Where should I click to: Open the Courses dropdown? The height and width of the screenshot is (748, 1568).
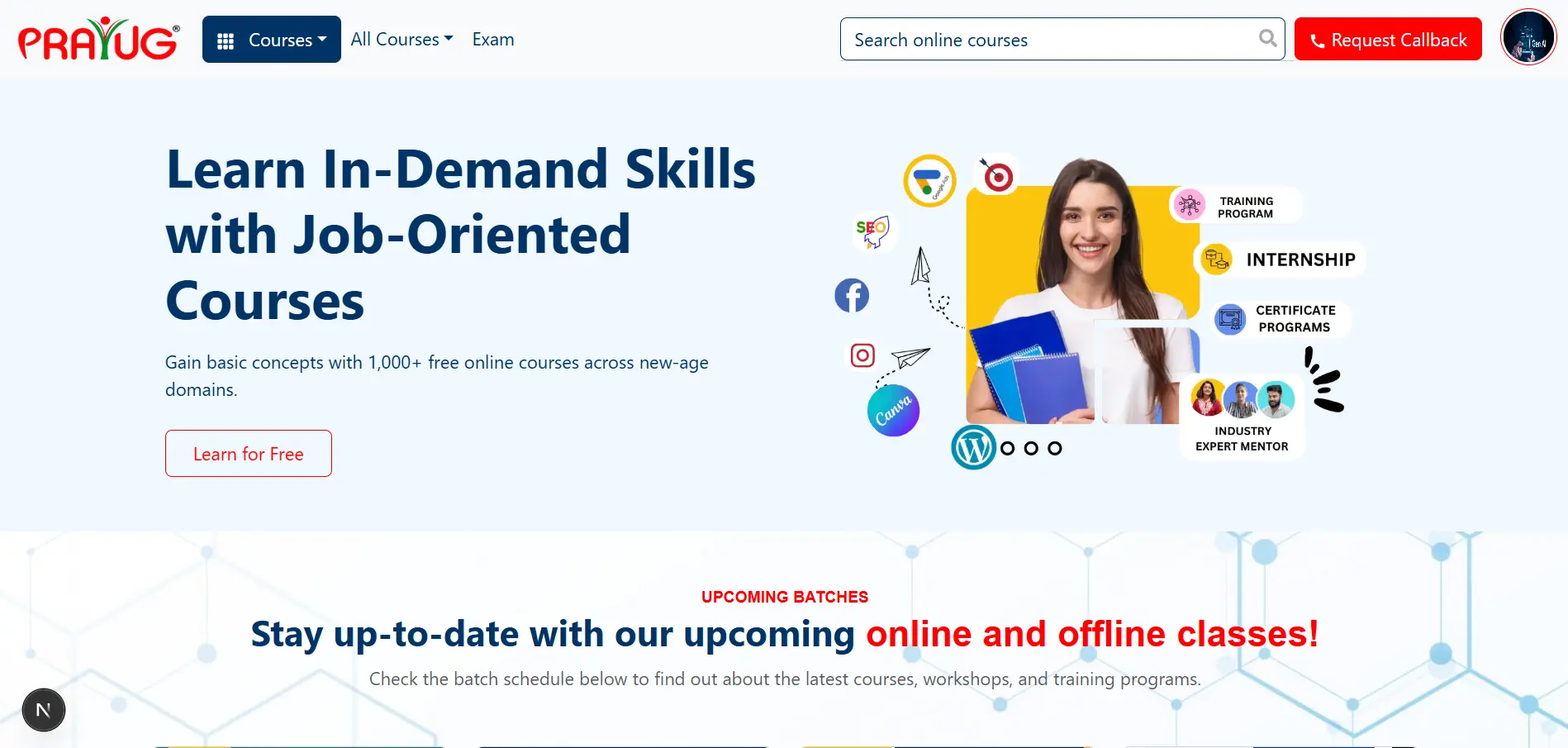pos(281,39)
